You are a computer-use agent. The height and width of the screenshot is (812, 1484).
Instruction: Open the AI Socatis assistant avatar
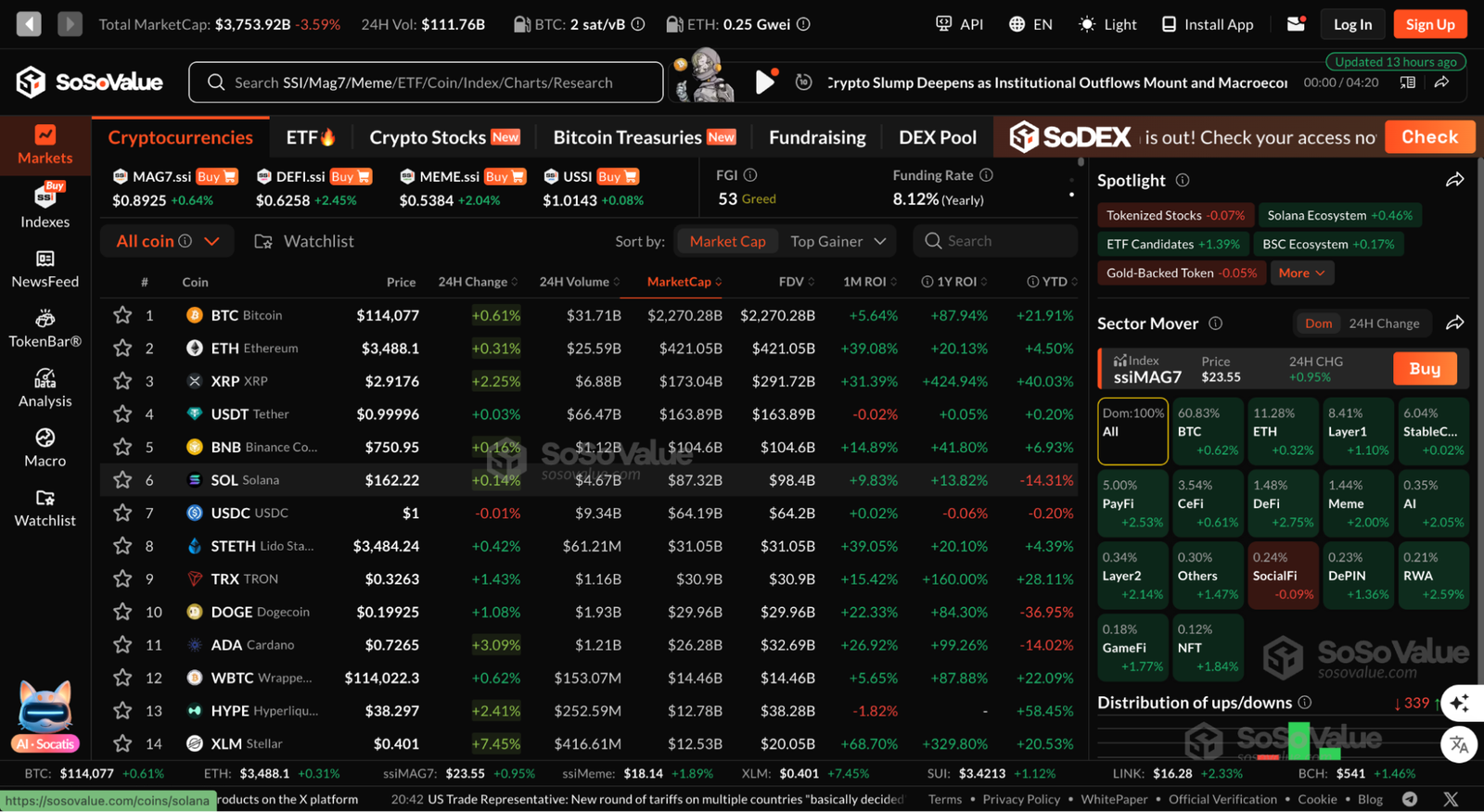point(45,716)
